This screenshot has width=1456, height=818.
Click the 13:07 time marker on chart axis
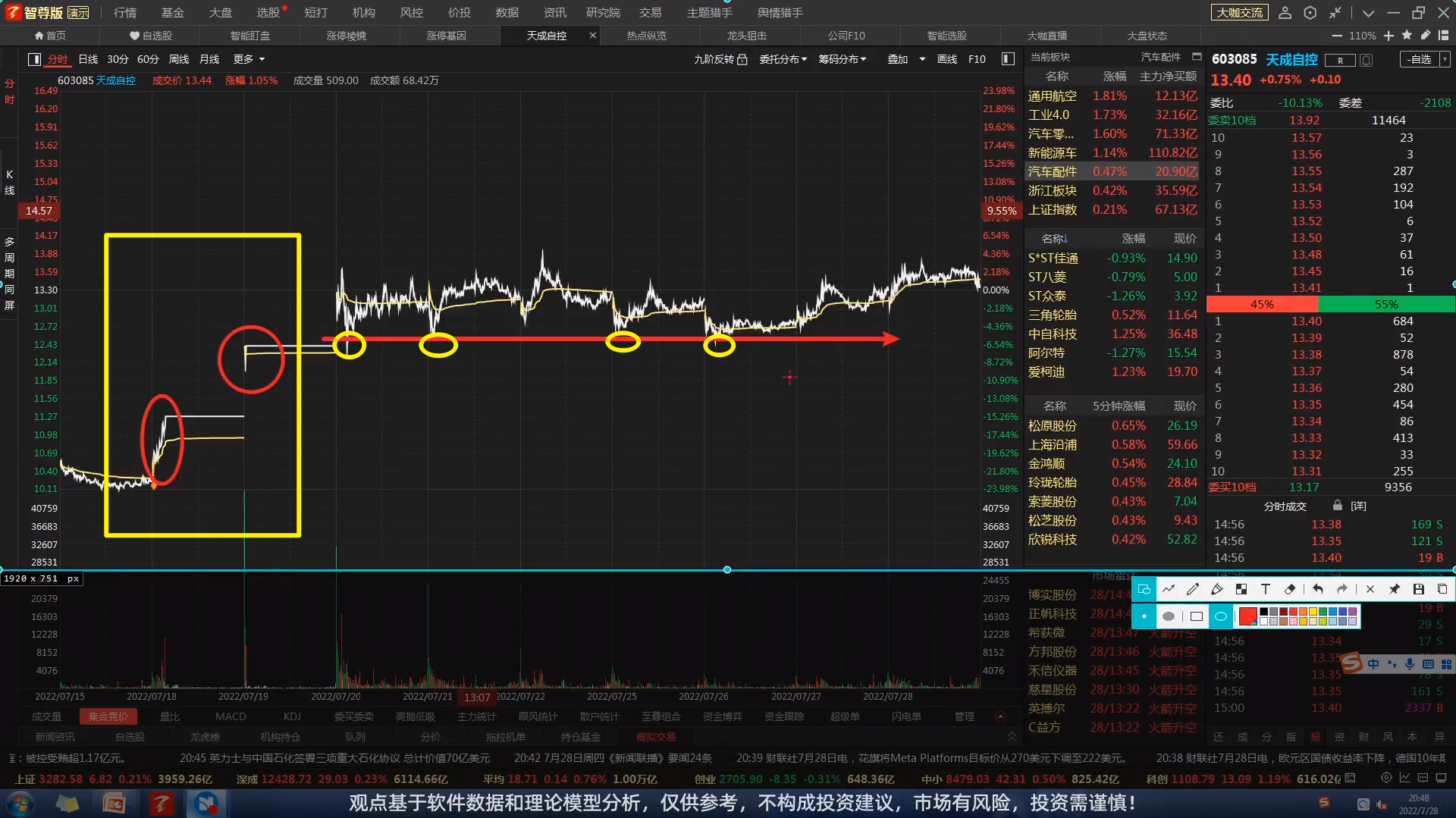click(x=477, y=697)
